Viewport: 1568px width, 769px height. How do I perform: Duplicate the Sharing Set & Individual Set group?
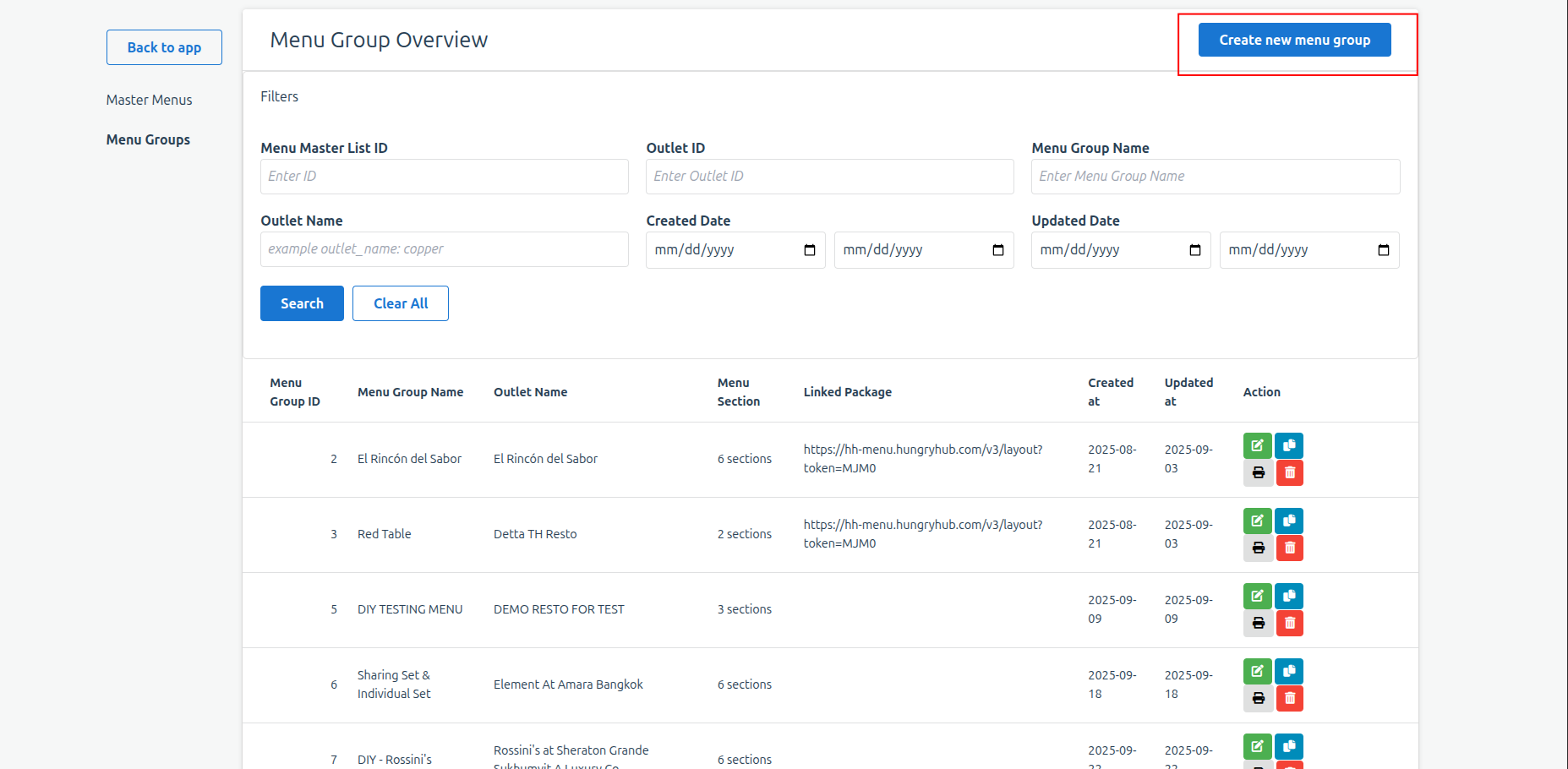coord(1288,671)
